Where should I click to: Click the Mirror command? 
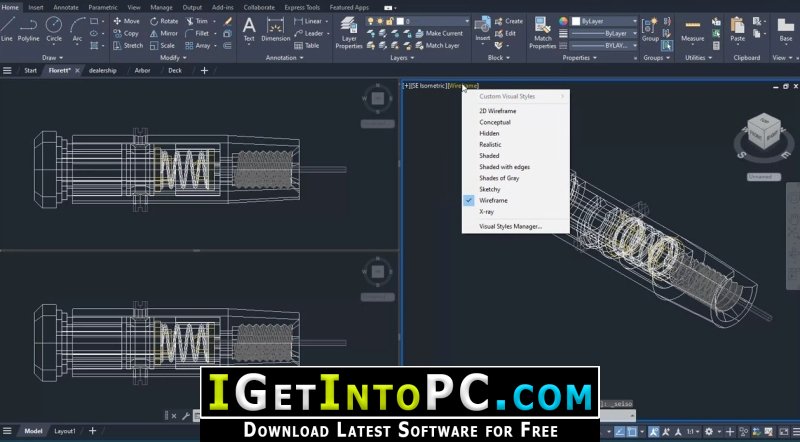click(164, 33)
